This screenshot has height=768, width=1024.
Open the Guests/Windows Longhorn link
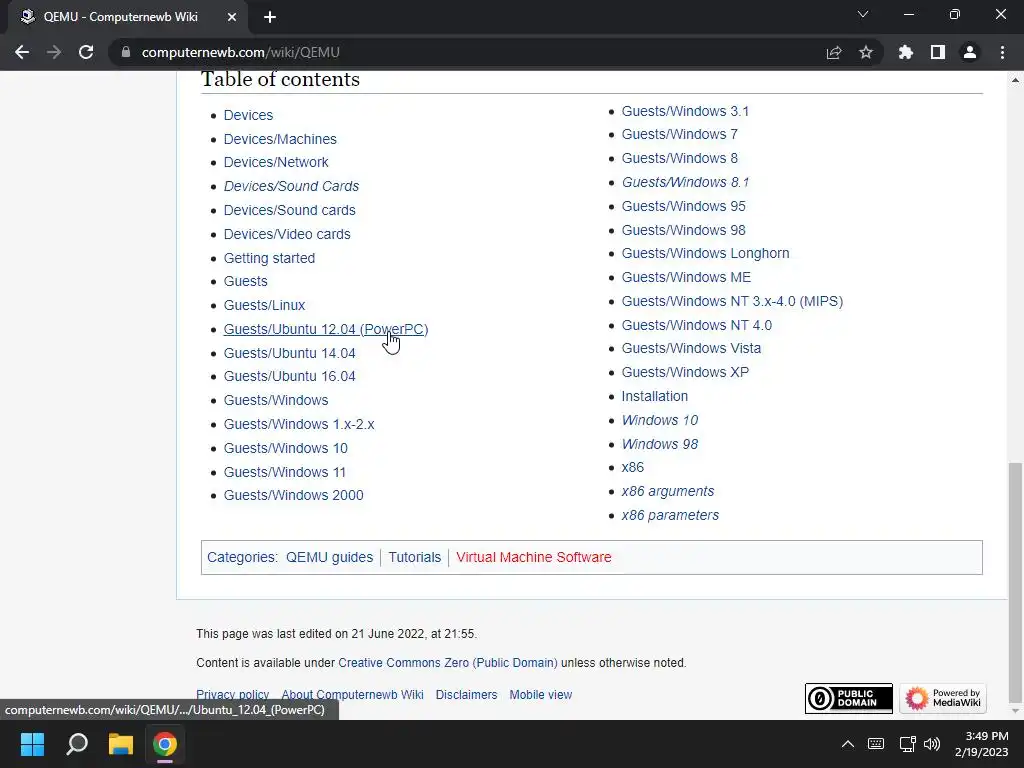pyautogui.click(x=705, y=253)
